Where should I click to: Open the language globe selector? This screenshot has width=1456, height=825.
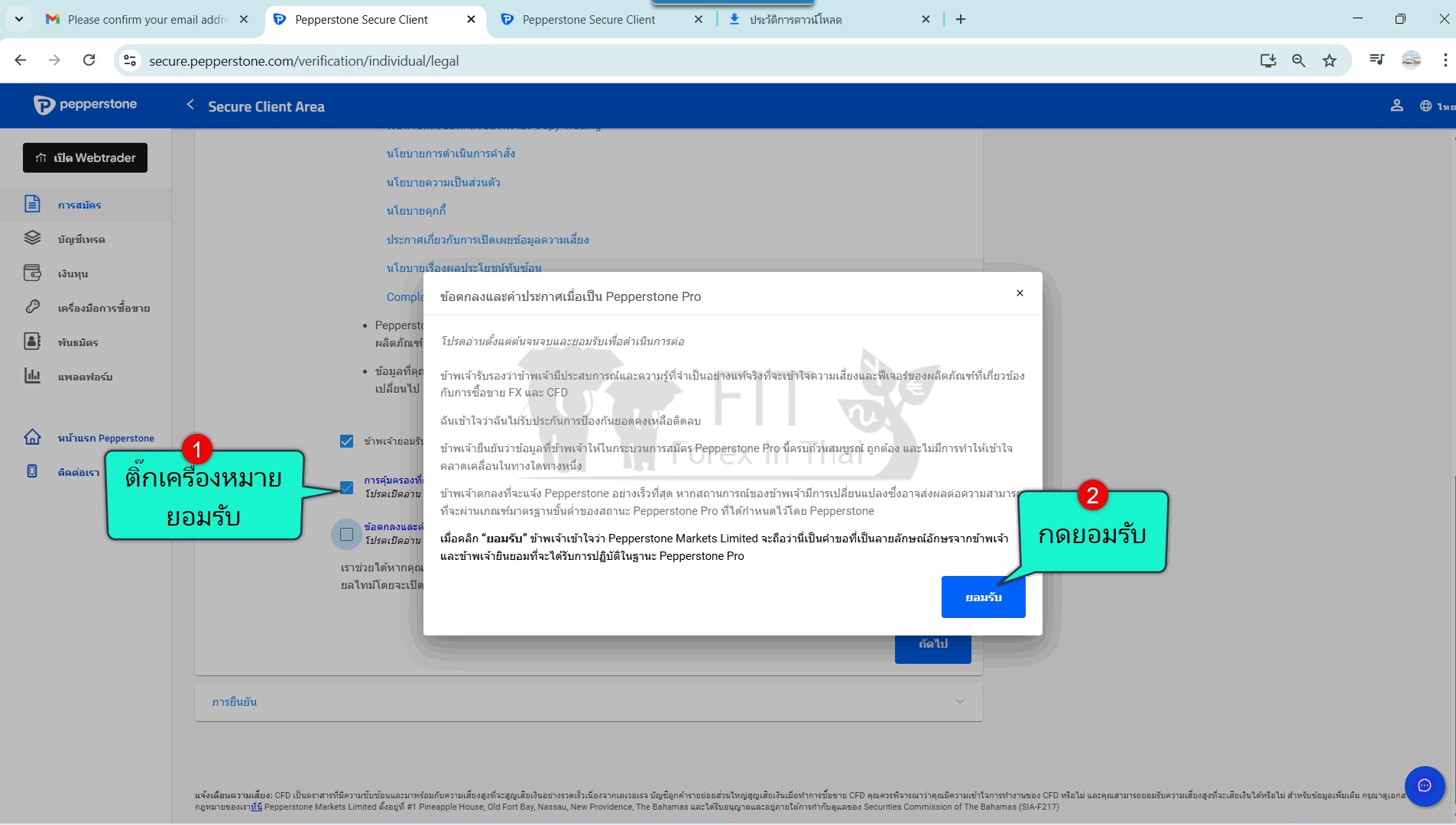[1426, 106]
